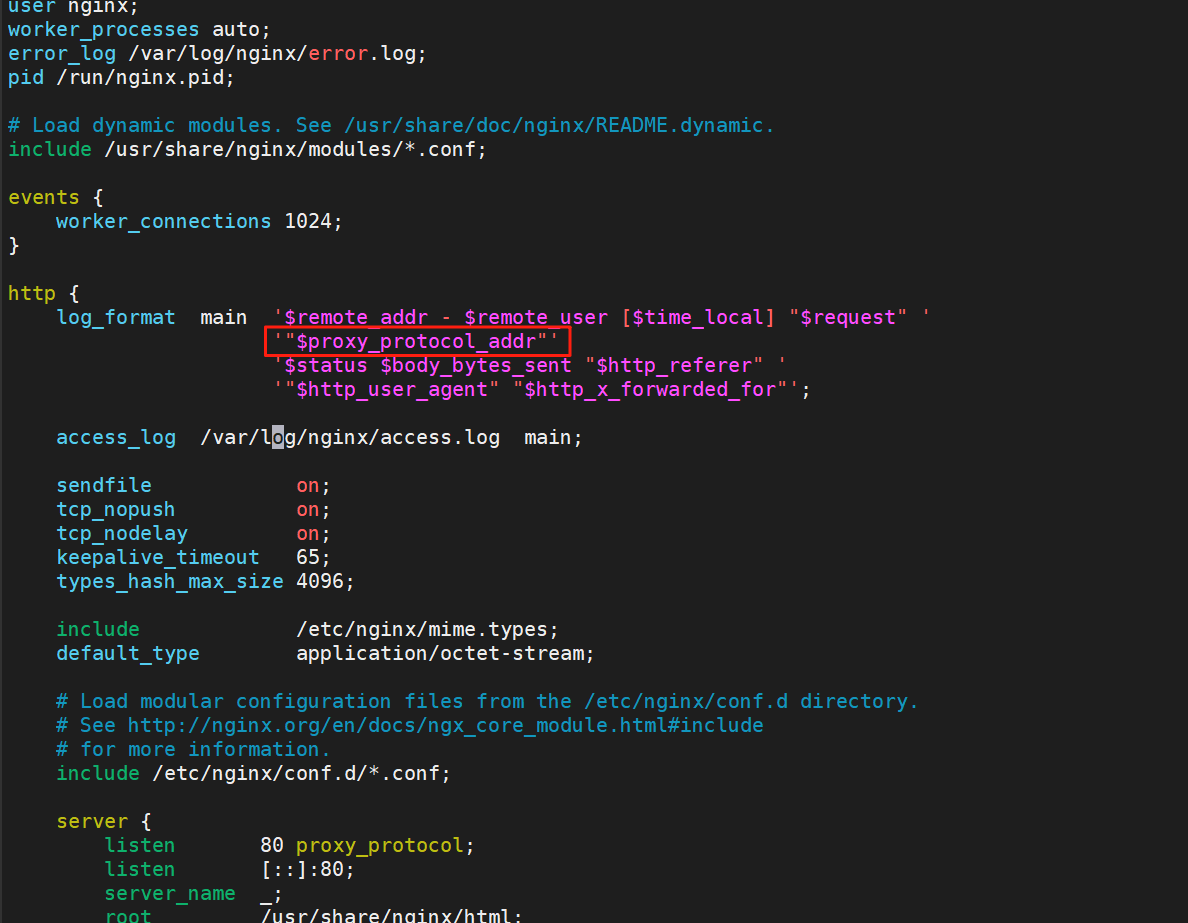The height and width of the screenshot is (923, 1188).
Task: Click the '/usr/share/doc/nginx/README.dynamic.' comment path
Action: (559, 126)
